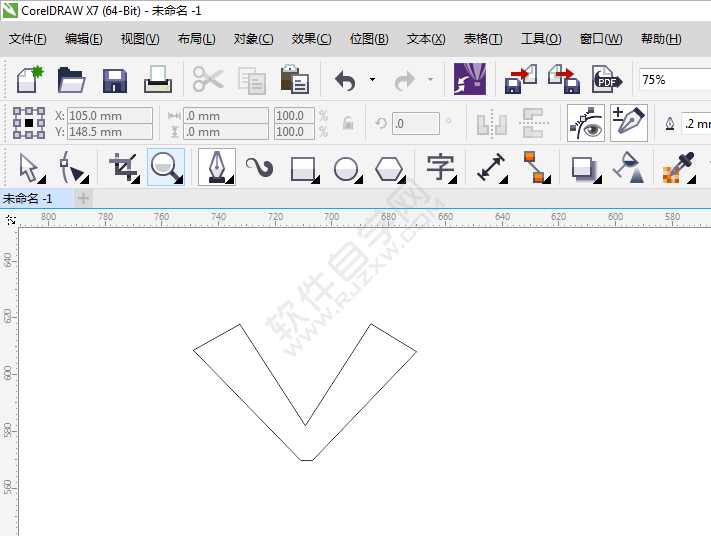Select the Parallel Dimension tool
Screen dimensions: 711x536
tap(492, 168)
